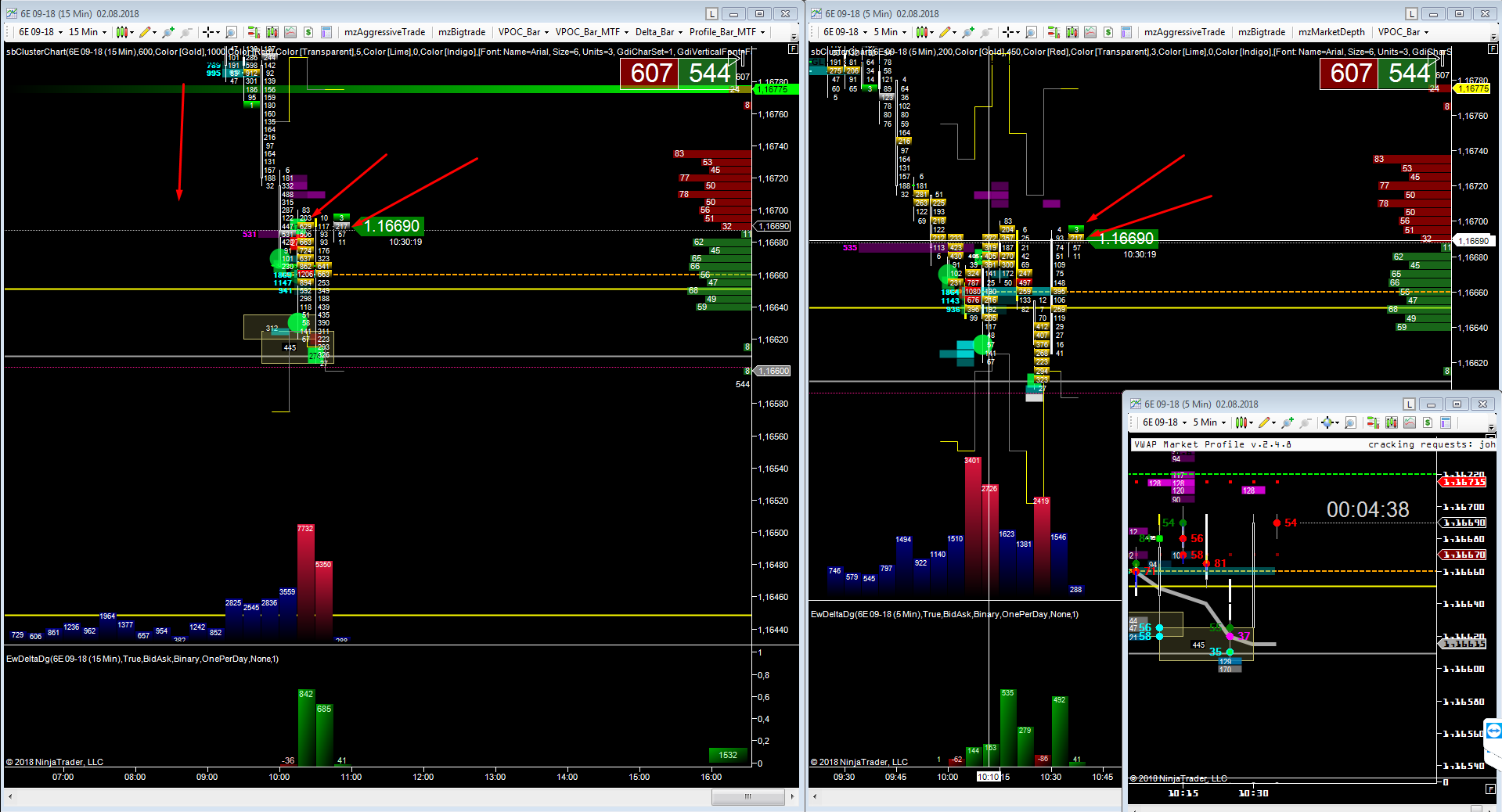
Task: Toggle F button in top 5 Min chart corner
Action: point(1492,49)
